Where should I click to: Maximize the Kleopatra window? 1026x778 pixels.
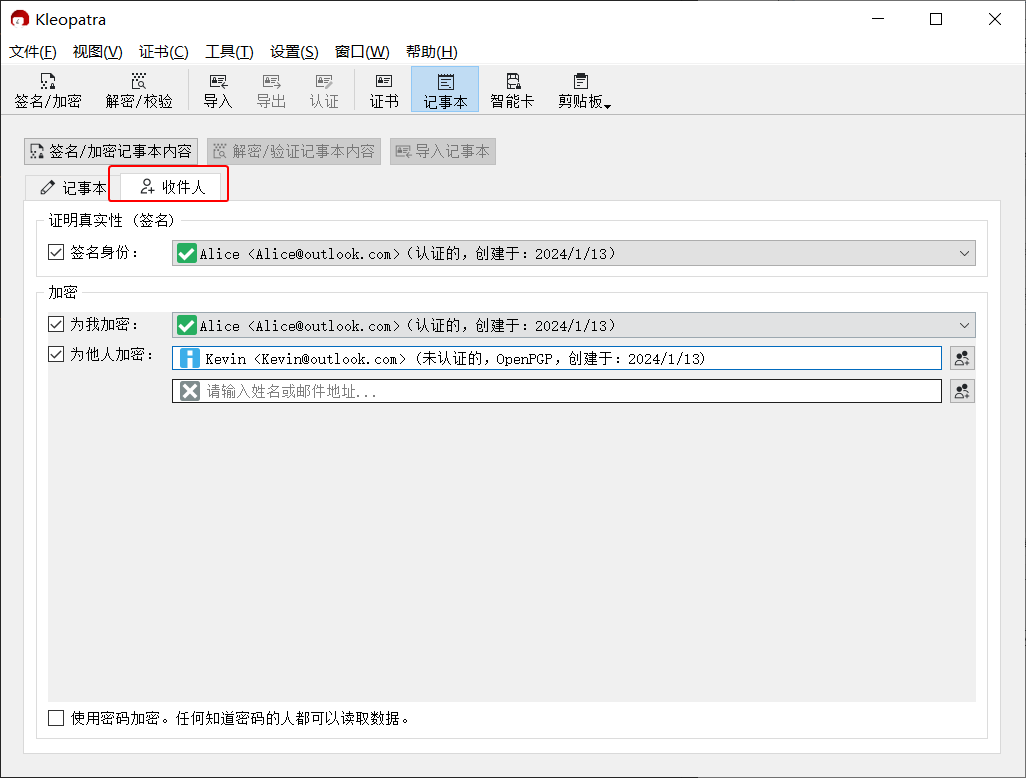coord(936,19)
